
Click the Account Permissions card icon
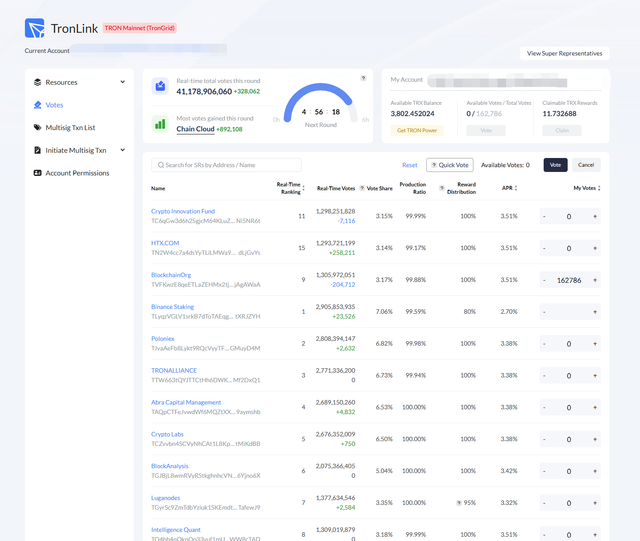pos(38,173)
